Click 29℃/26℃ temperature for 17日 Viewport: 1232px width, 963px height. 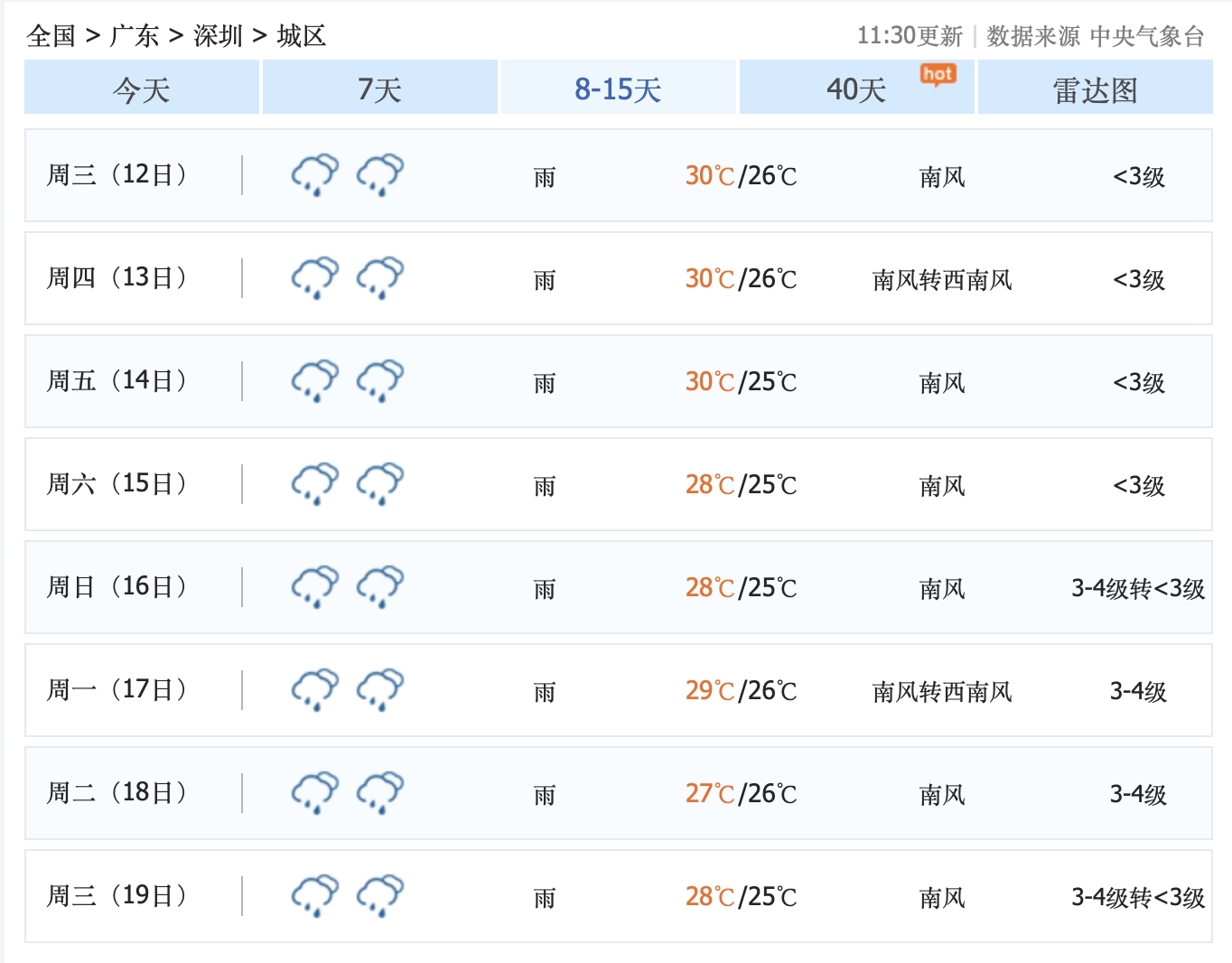point(742,691)
